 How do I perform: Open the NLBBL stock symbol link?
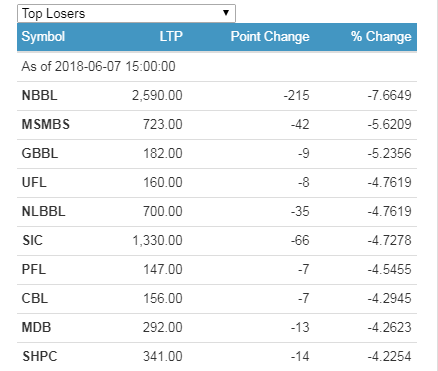pos(43,211)
